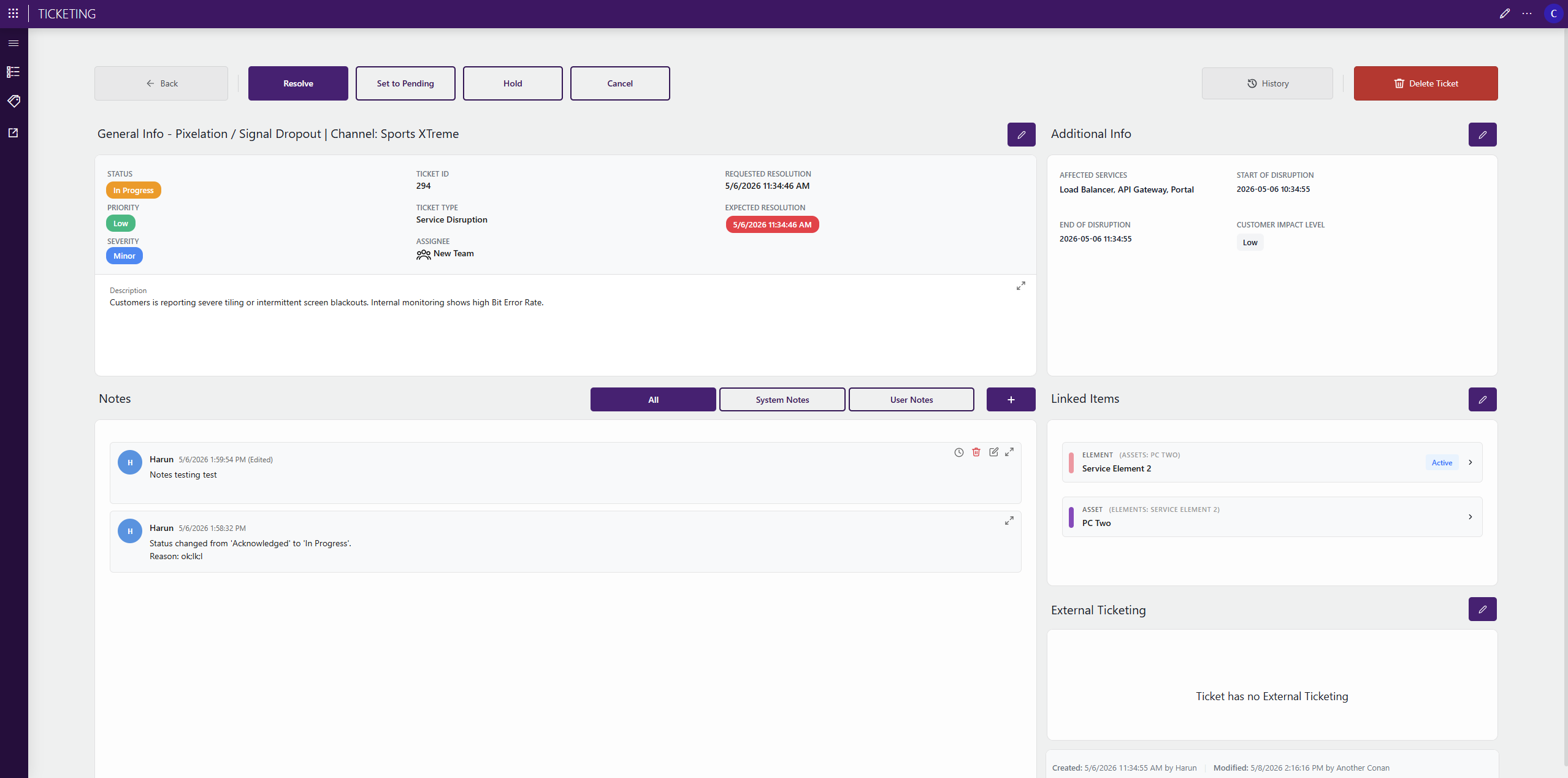
Task: Click the Active status tag
Action: tap(1442, 463)
